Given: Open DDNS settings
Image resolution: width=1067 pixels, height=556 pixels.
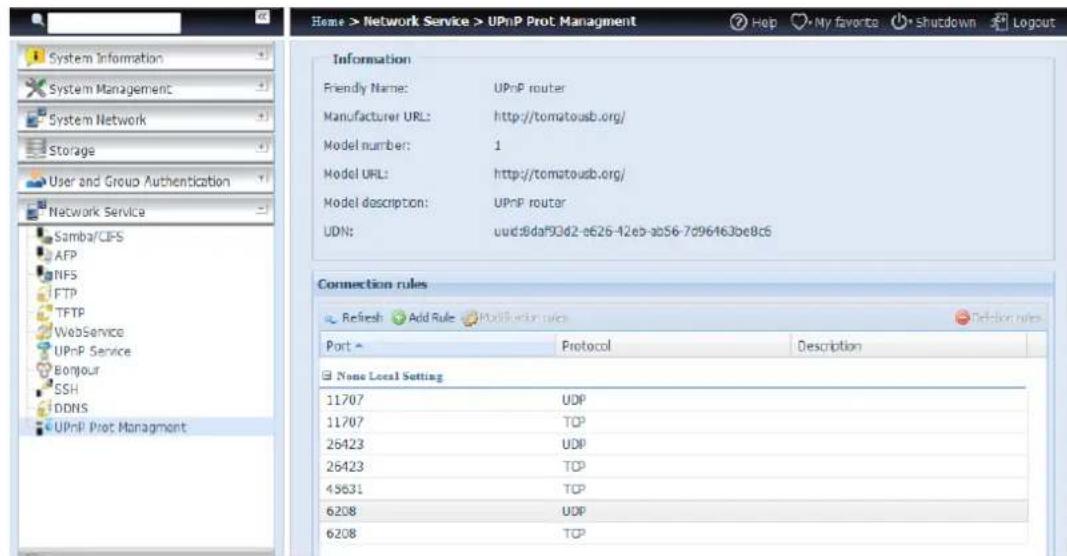Looking at the screenshot, I should pyautogui.click(x=71, y=408).
